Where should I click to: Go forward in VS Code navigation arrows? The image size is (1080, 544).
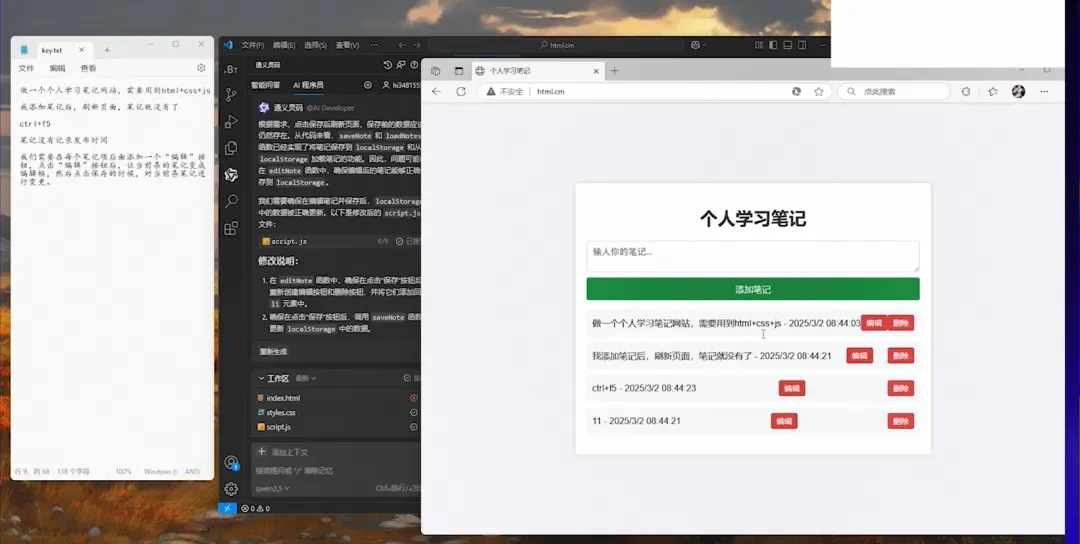(416, 45)
